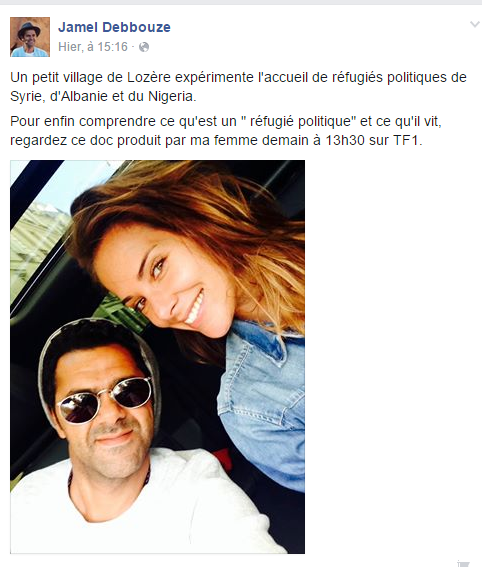This screenshot has height=567, width=482.
Task: Open Jamel Debbouze's profile via name link
Action: tap(114, 27)
